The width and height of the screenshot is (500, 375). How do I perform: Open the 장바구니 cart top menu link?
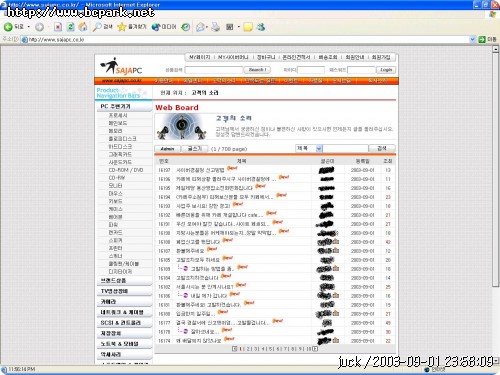[266, 57]
